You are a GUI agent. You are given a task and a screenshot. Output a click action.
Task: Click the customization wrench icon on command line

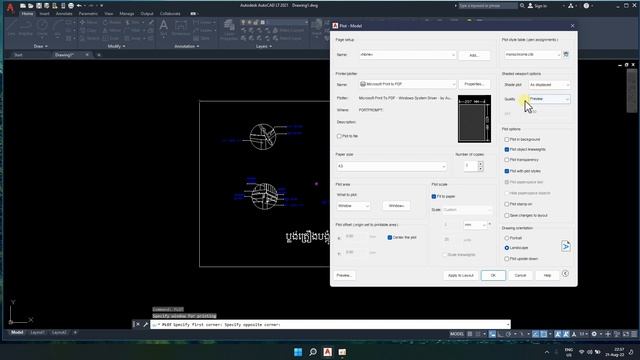145,324
